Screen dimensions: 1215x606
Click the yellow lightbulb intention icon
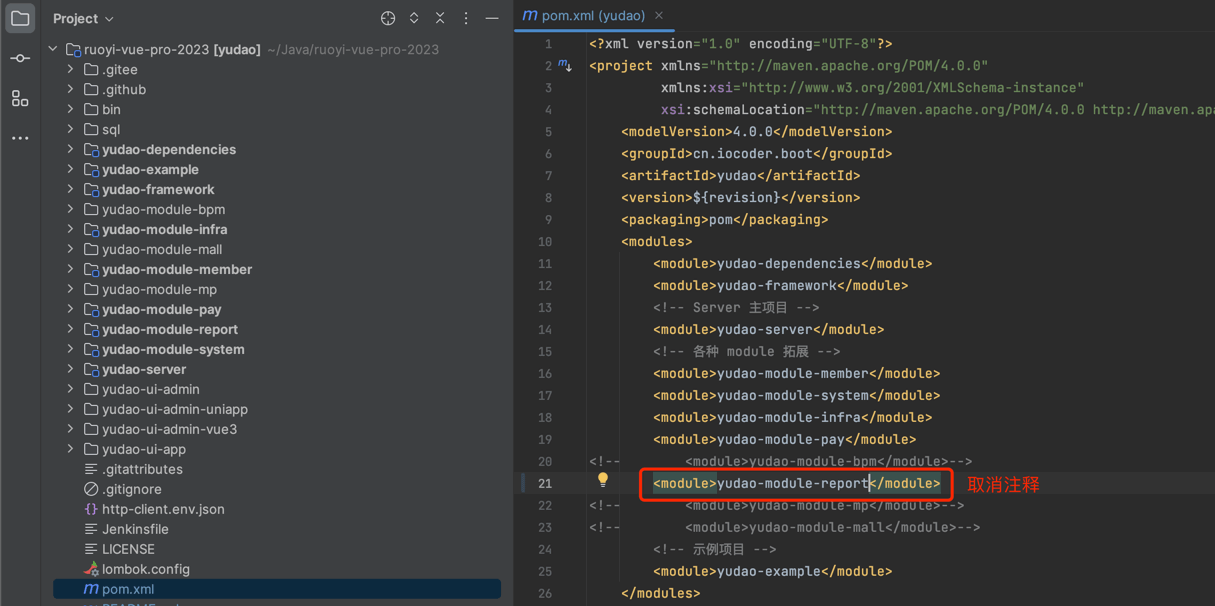click(602, 480)
